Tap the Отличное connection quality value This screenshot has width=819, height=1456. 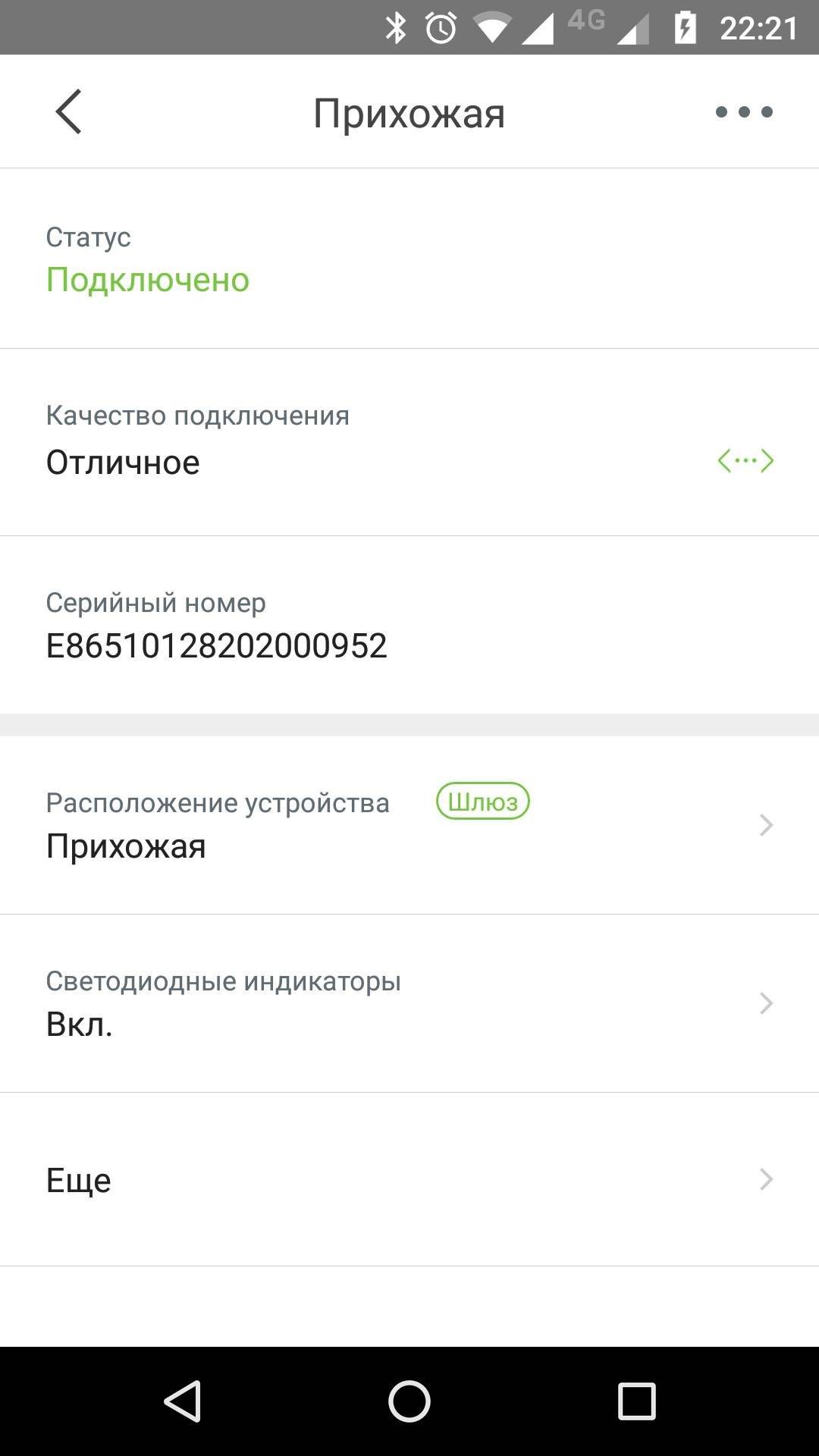[123, 463]
